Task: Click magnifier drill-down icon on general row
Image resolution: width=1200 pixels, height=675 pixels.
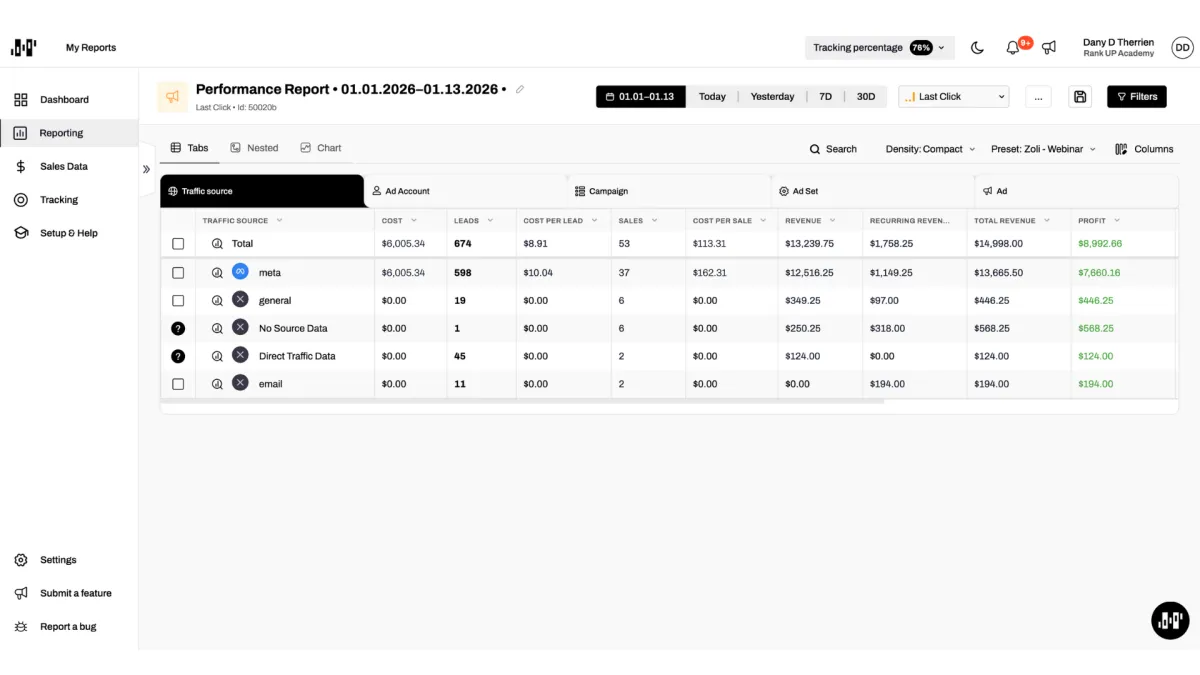Action: [x=217, y=301]
